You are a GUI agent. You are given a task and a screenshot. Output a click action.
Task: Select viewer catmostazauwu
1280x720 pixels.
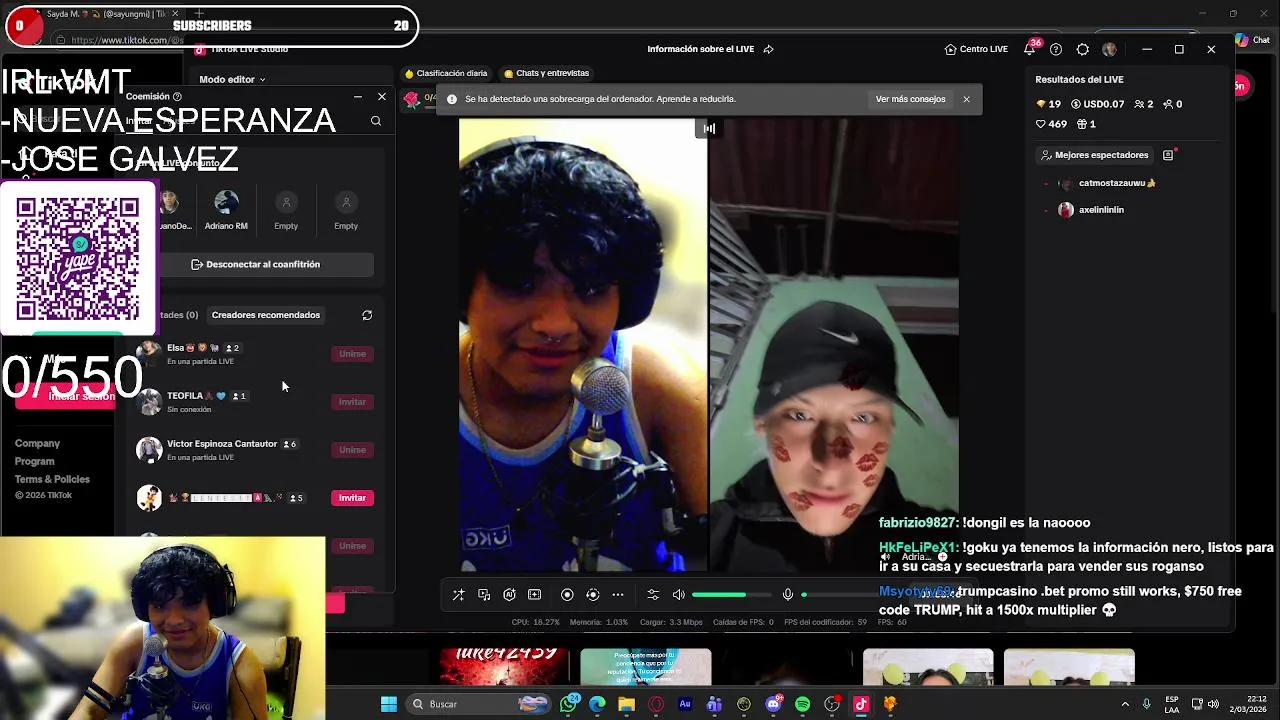[x=1116, y=183]
